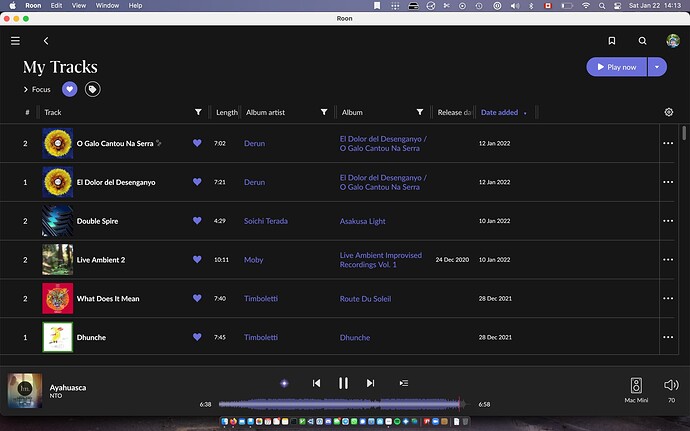Filter by Track column funnel icon
The width and height of the screenshot is (690, 431).
tap(198, 112)
